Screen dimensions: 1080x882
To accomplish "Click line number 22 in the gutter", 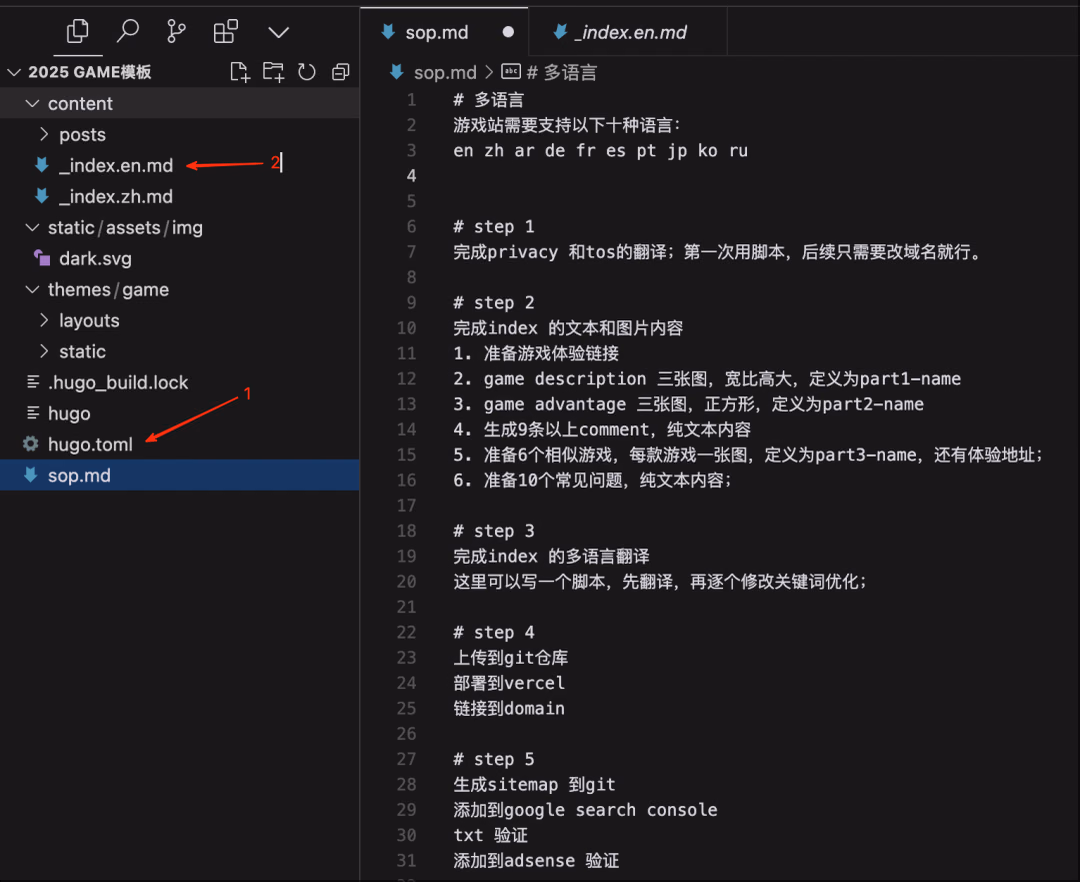I will (x=406, y=632).
